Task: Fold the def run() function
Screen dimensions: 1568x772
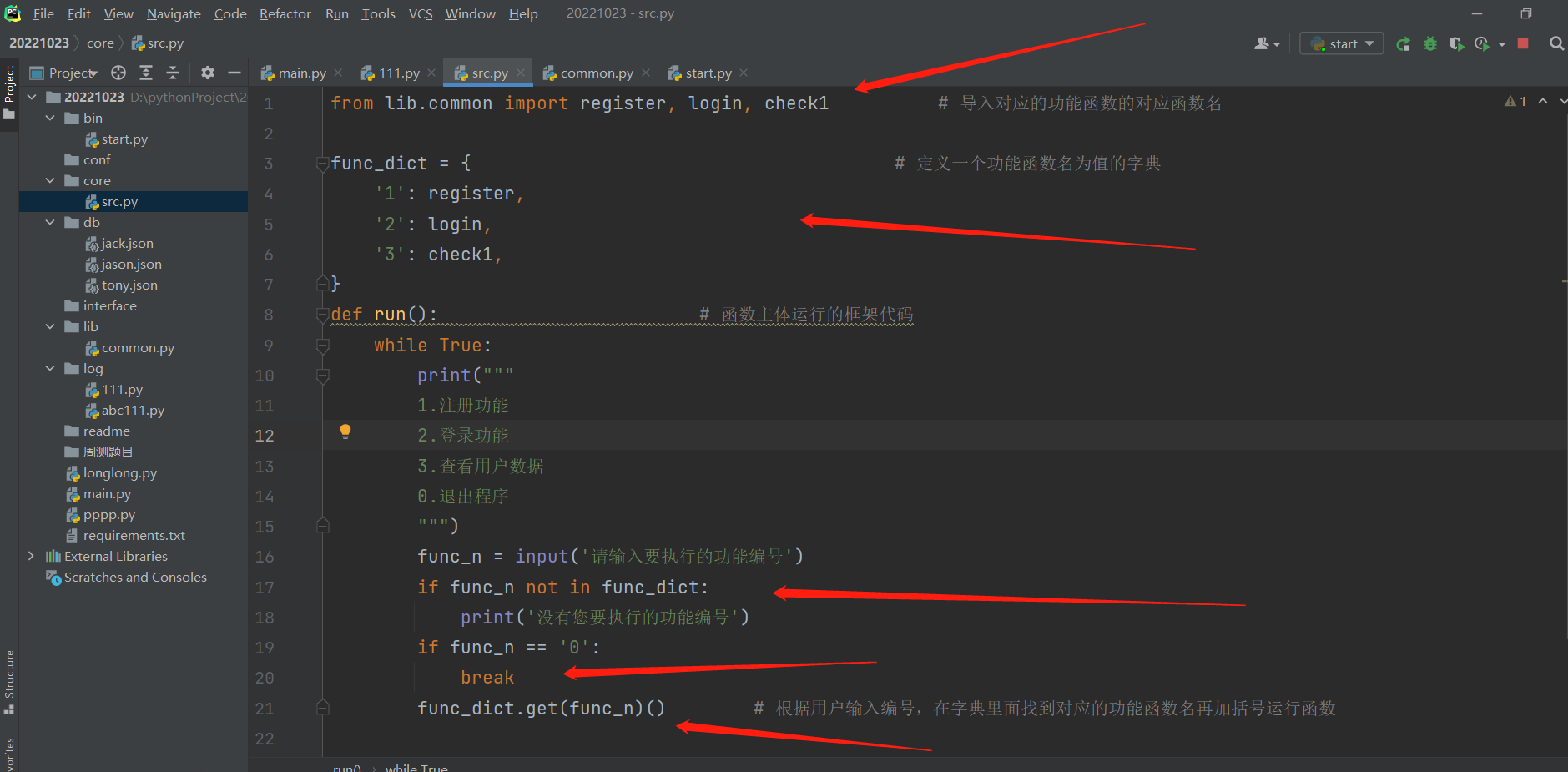Action: [x=323, y=315]
